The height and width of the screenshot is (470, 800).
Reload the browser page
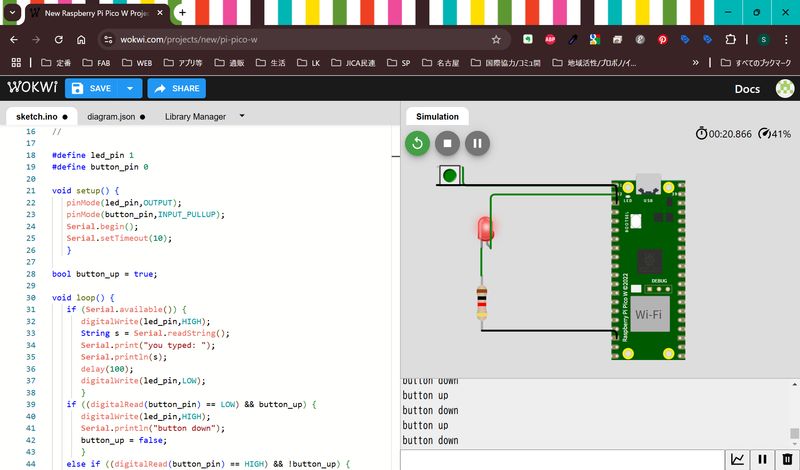click(x=59, y=39)
